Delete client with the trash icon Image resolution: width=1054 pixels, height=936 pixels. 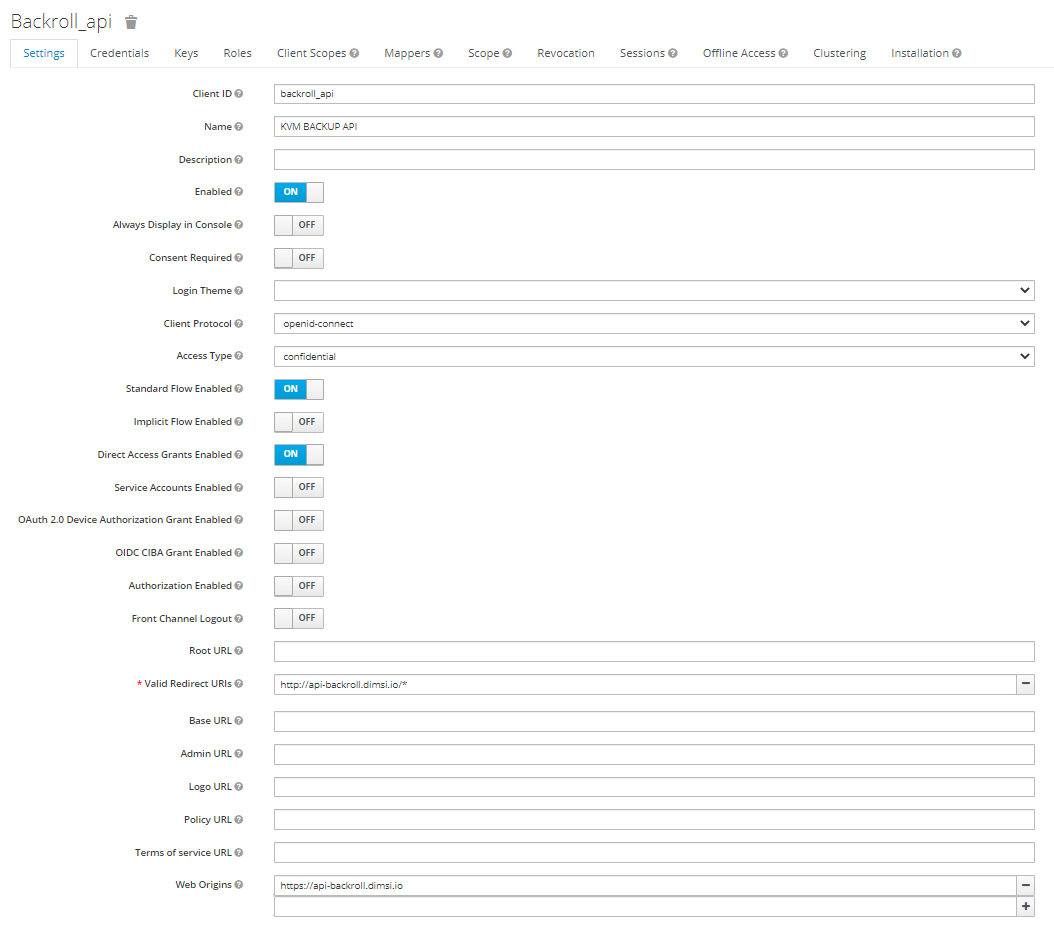coord(131,22)
